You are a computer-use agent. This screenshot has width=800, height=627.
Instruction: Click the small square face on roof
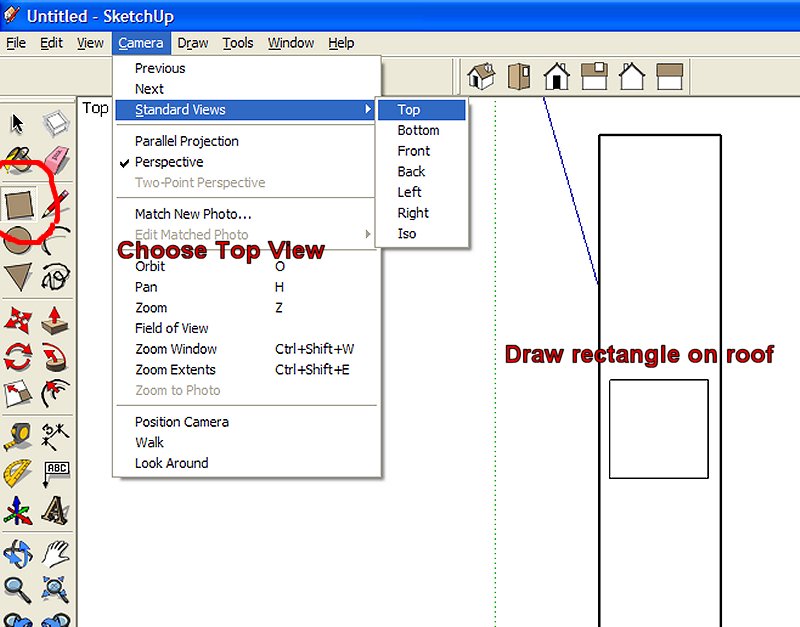[659, 429]
